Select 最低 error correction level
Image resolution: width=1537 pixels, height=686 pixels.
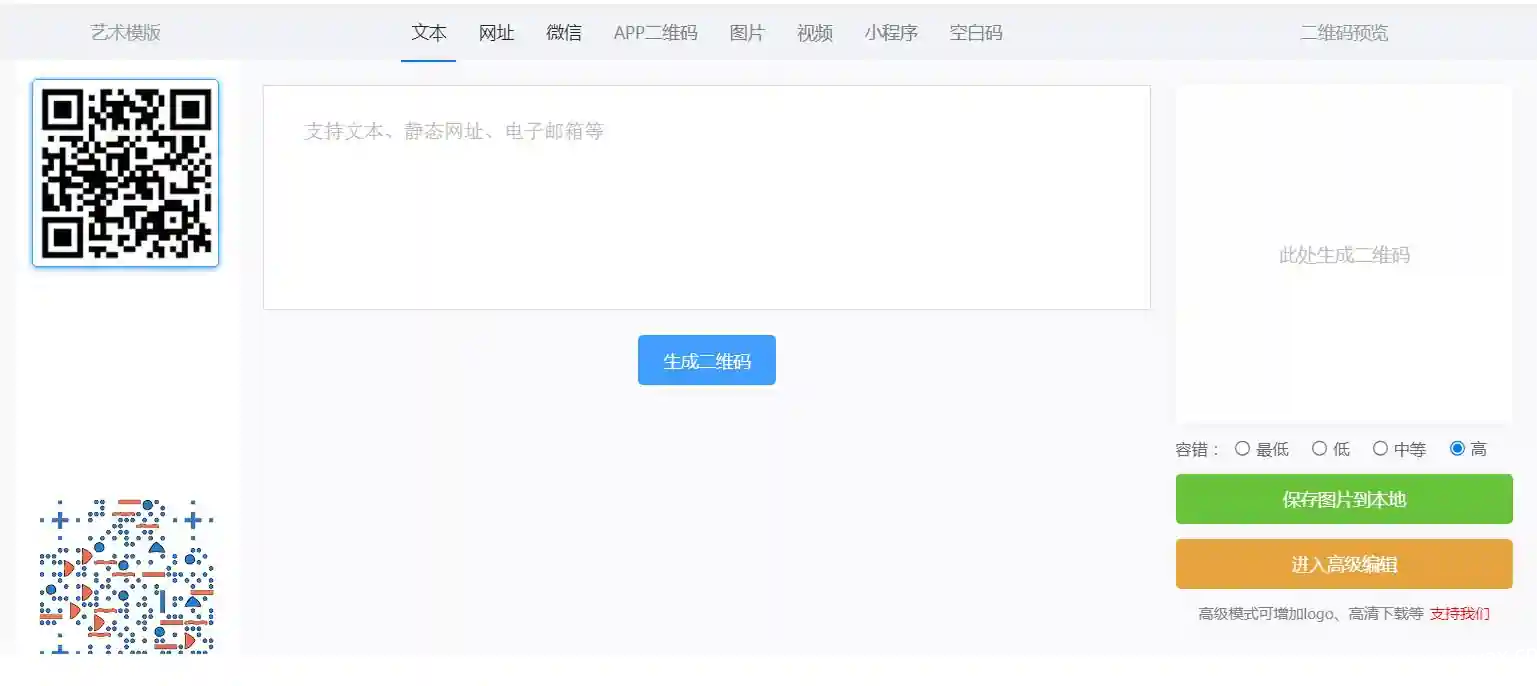pyautogui.click(x=1243, y=449)
